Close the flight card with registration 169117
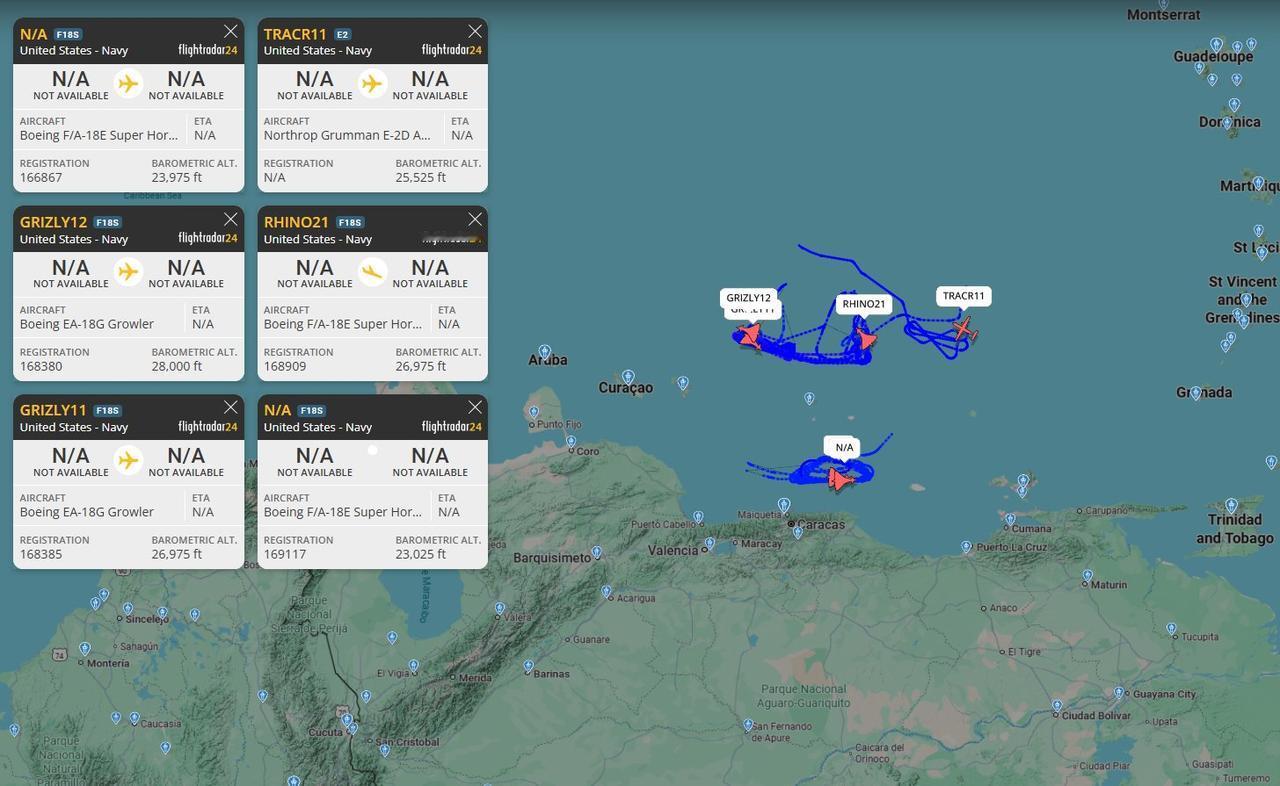Screen dimensions: 1280x786 click(x=475, y=407)
